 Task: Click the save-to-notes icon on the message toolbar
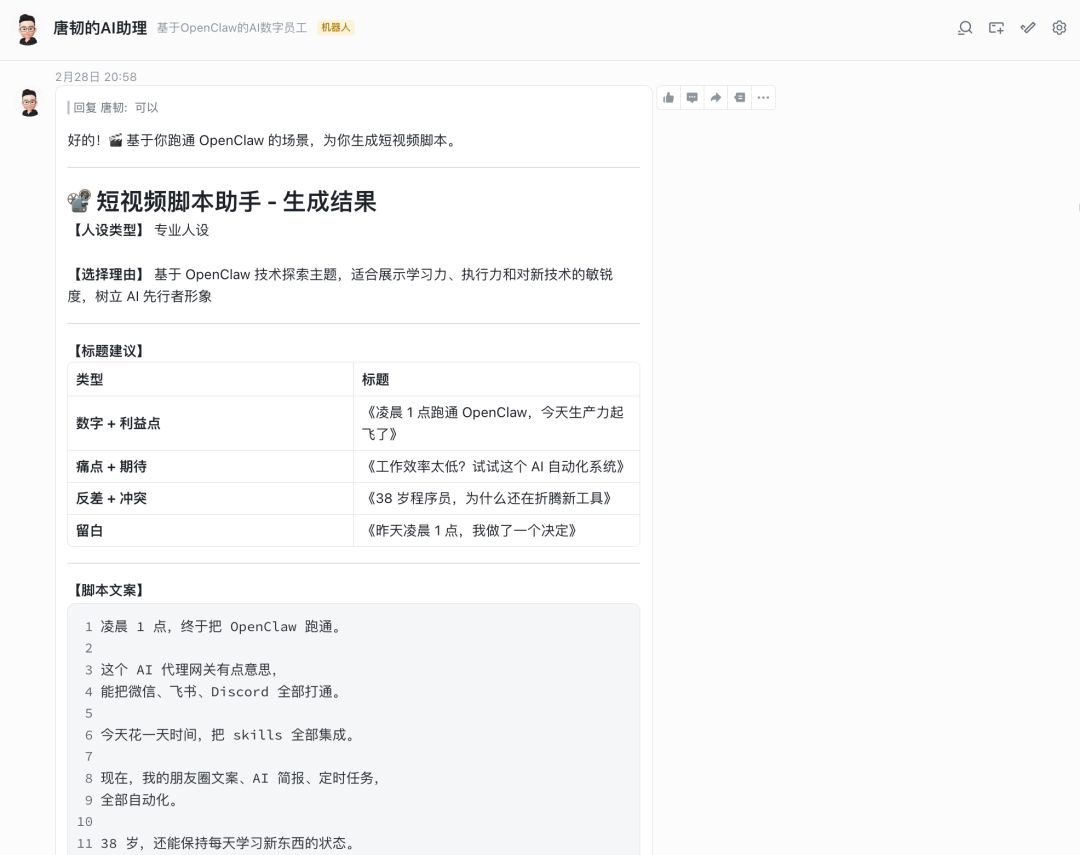click(739, 97)
